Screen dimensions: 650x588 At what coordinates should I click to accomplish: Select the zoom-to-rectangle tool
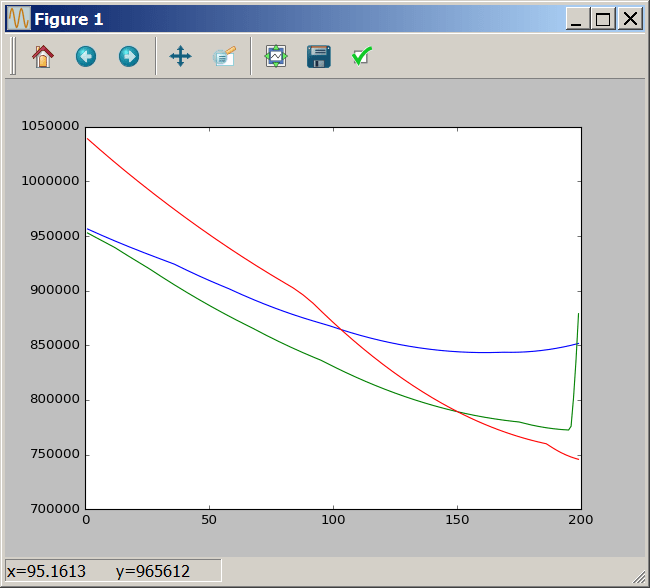(x=224, y=56)
